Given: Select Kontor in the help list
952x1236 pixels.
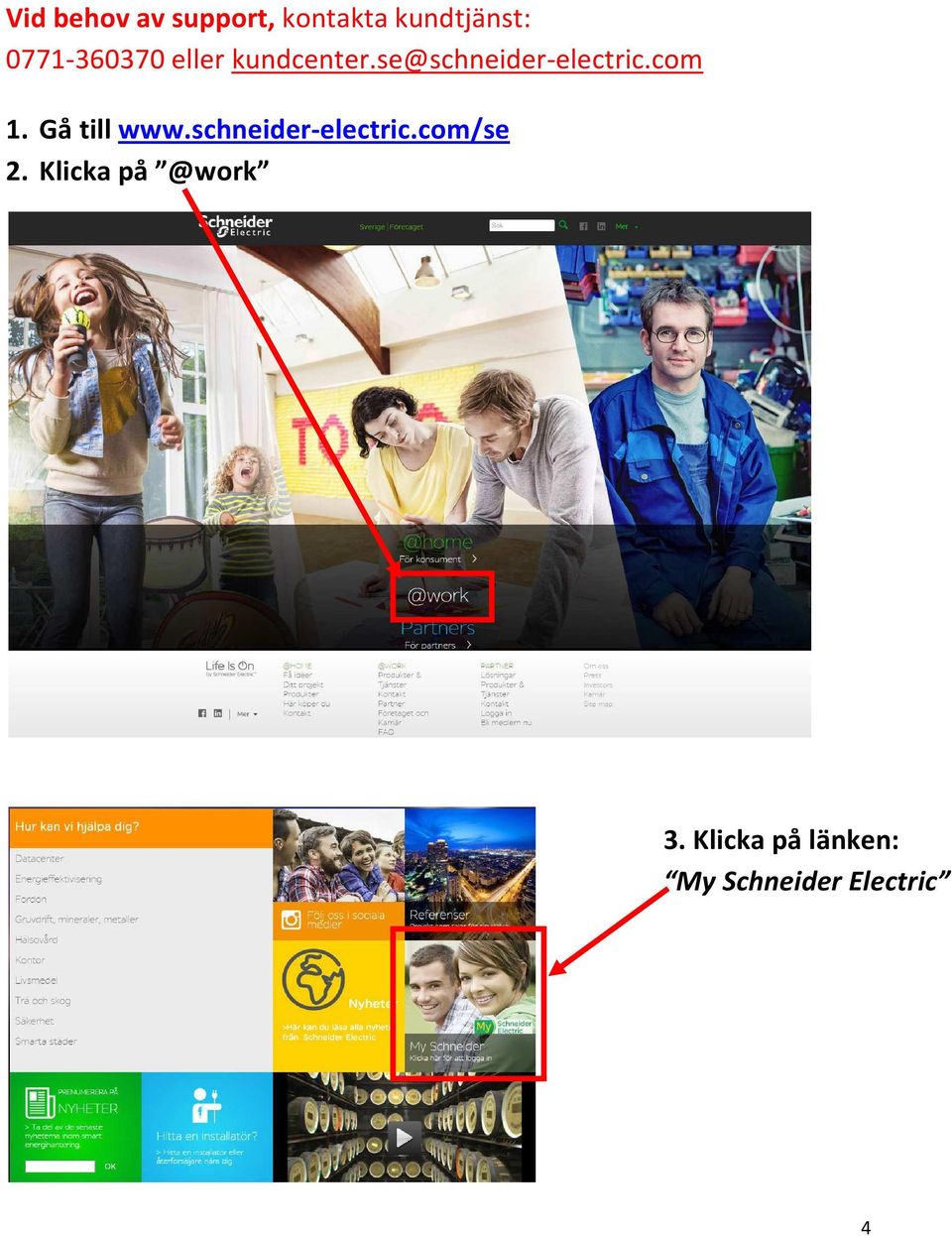Looking at the screenshot, I should [x=30, y=960].
